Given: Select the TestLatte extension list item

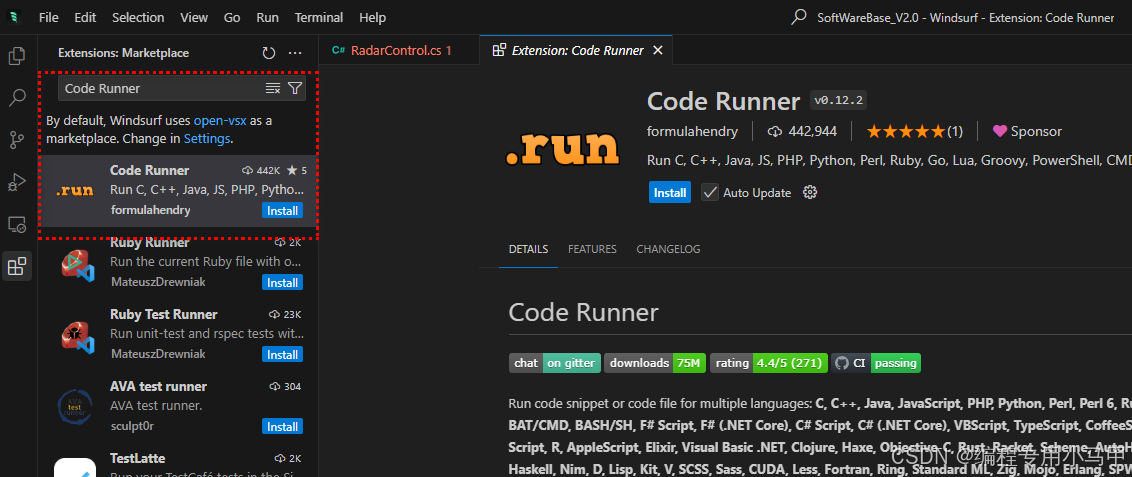Looking at the screenshot, I should [x=178, y=460].
